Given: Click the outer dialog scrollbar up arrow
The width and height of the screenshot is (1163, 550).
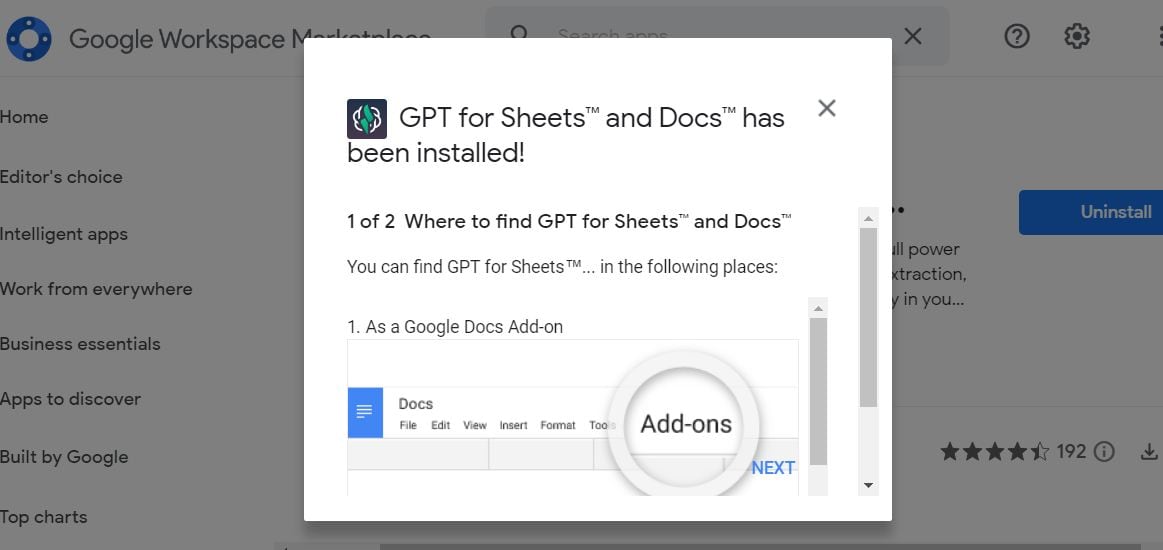Looking at the screenshot, I should pos(869,218).
